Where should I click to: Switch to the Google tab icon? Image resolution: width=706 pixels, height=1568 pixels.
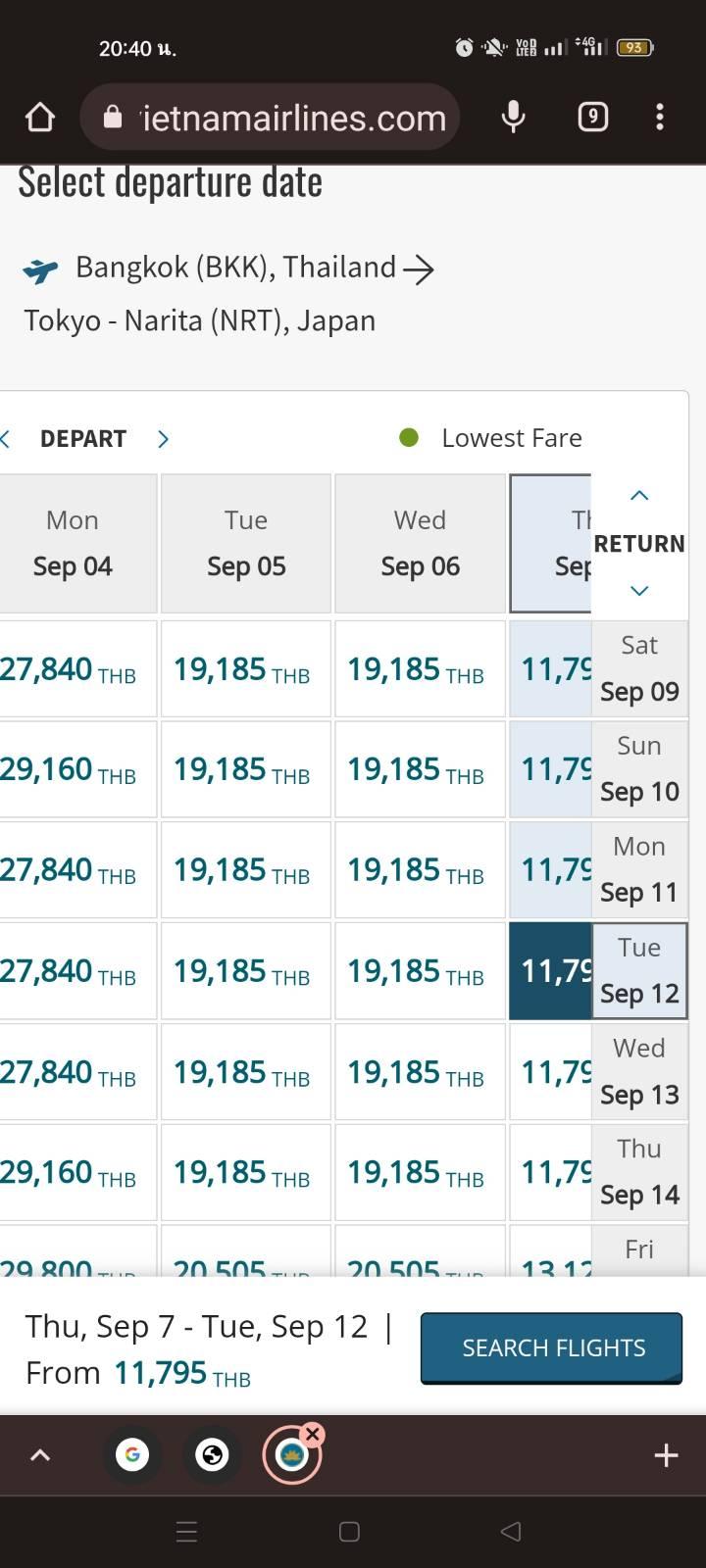[132, 1455]
